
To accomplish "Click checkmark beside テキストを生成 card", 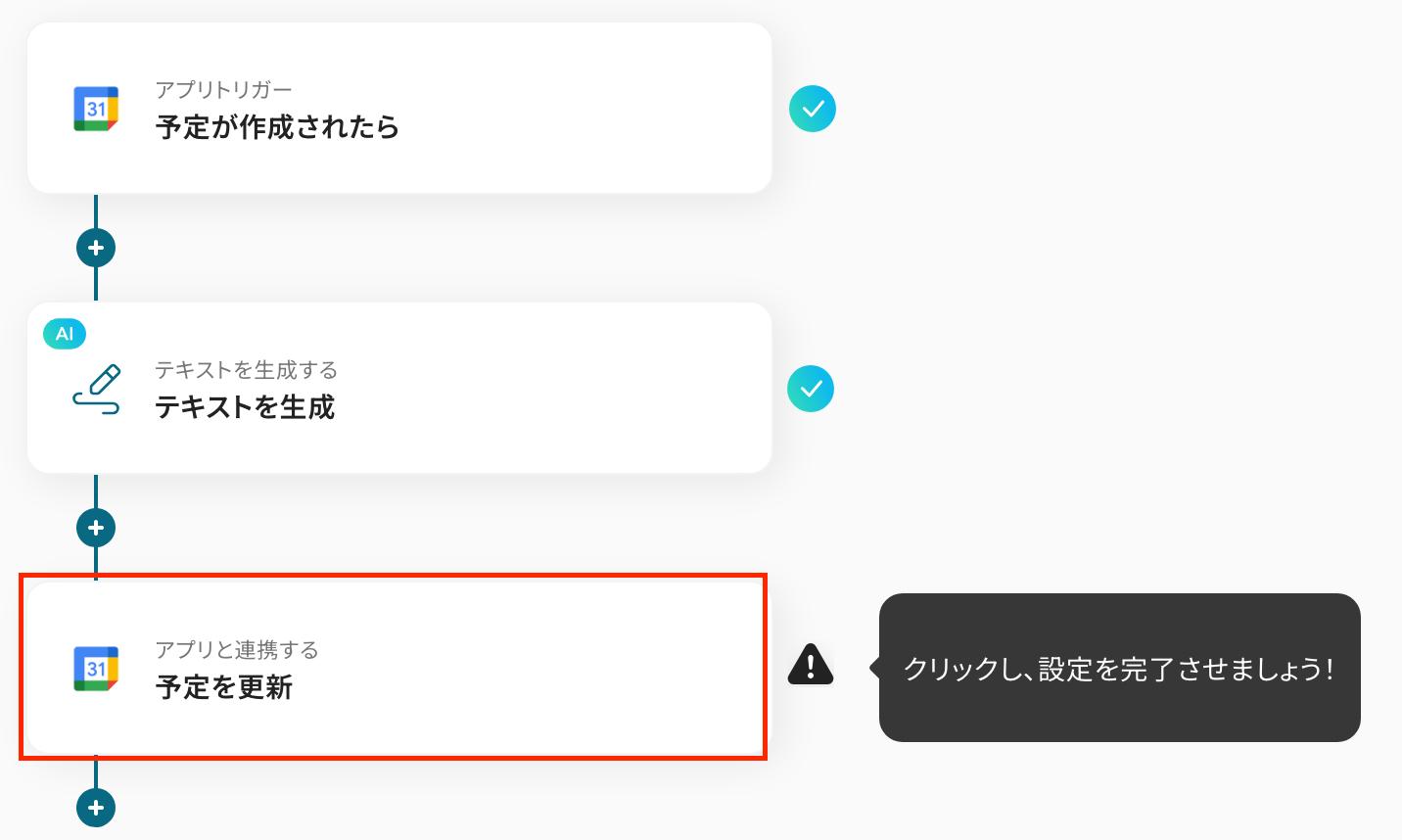I will click(811, 389).
